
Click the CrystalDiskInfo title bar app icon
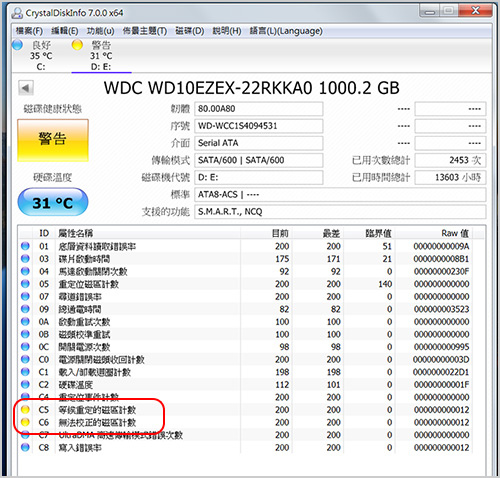point(17,13)
